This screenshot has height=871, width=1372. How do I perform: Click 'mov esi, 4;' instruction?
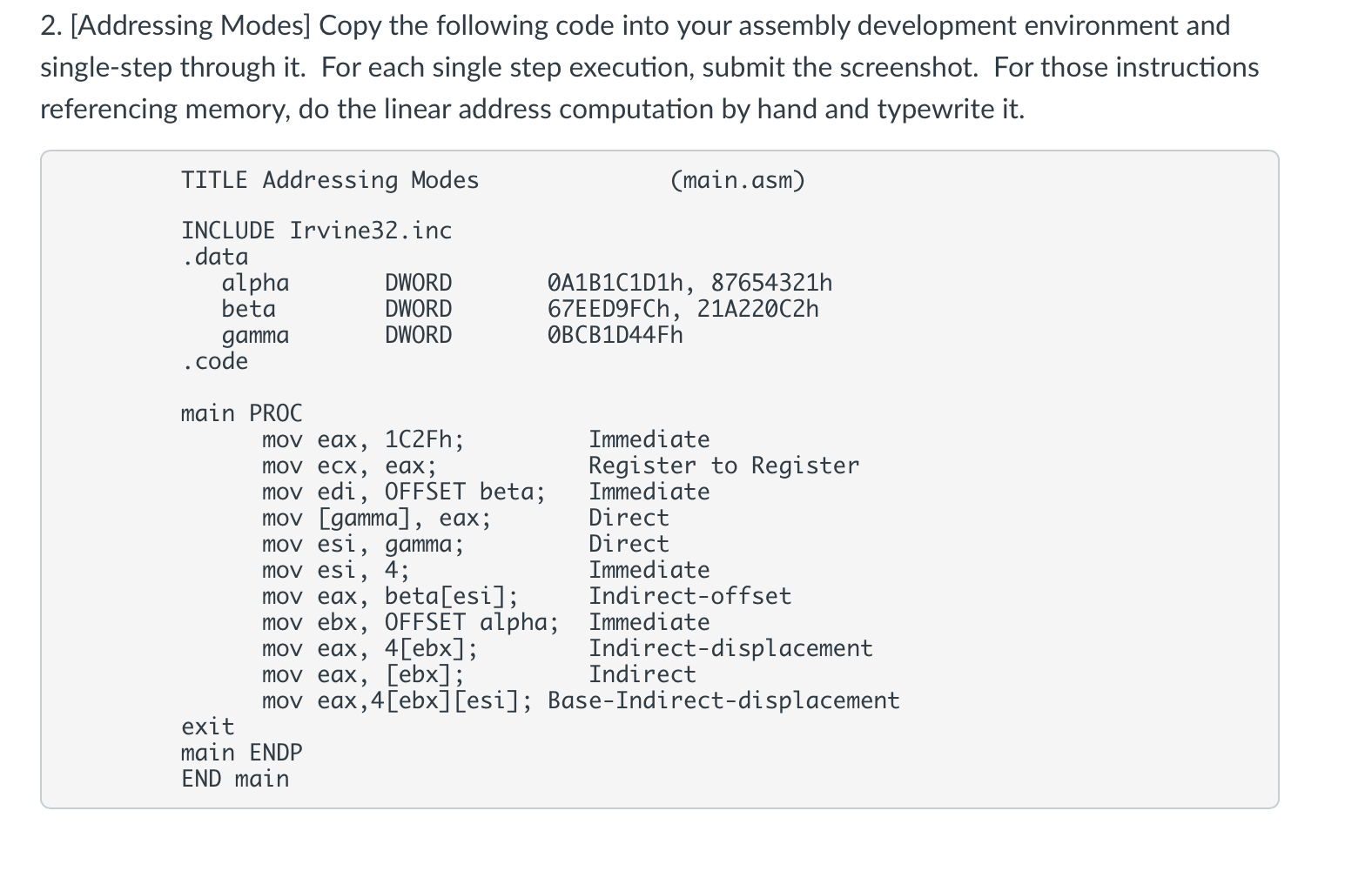336,570
